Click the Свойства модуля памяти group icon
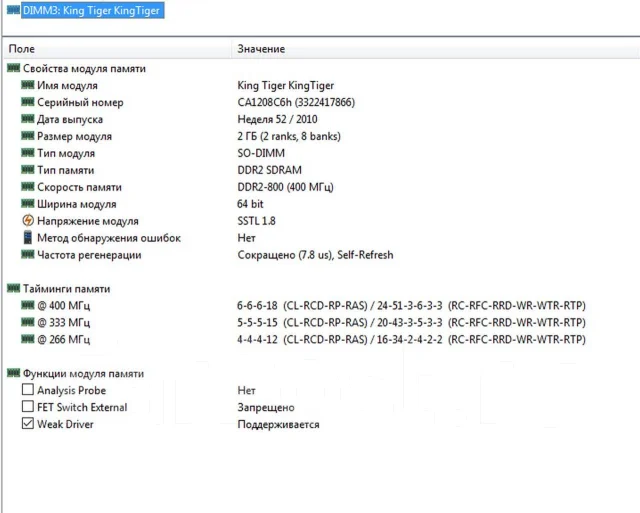 click(13, 68)
